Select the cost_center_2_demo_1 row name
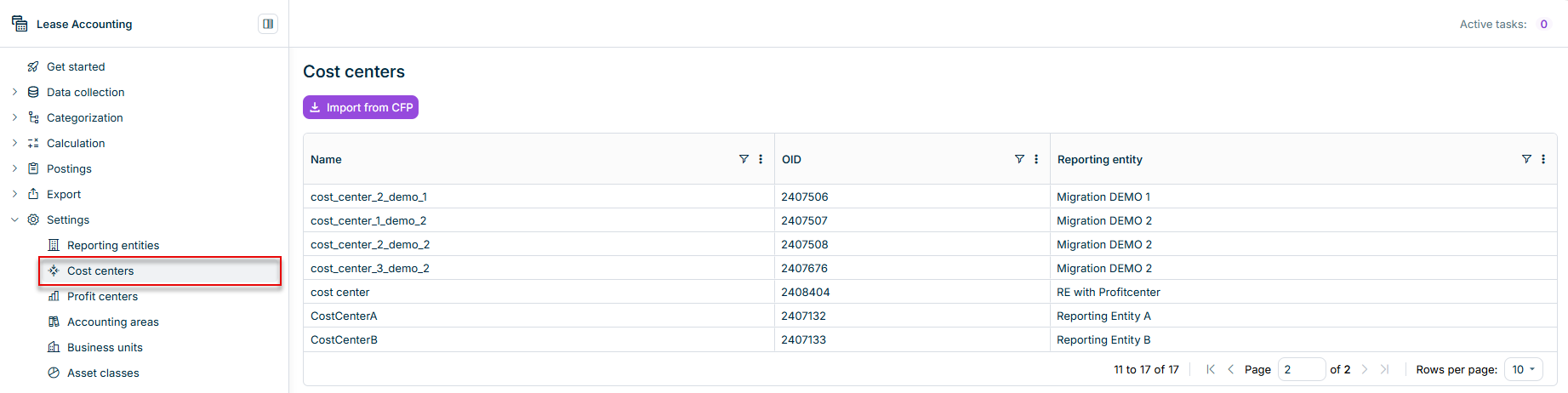Image resolution: width=1568 pixels, height=393 pixels. click(368, 196)
